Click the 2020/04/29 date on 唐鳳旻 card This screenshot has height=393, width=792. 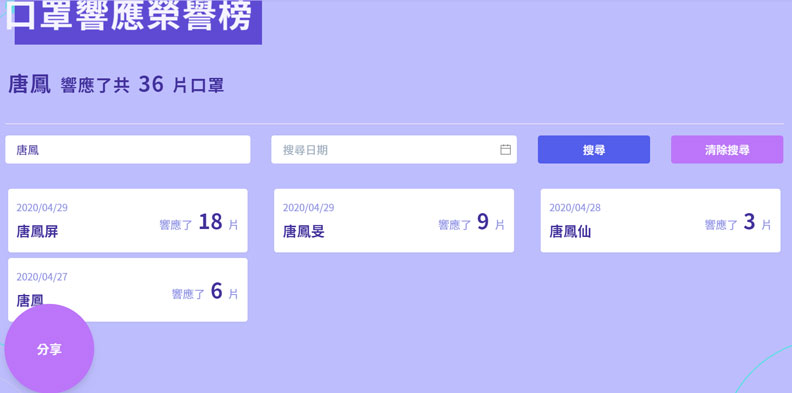point(308,208)
